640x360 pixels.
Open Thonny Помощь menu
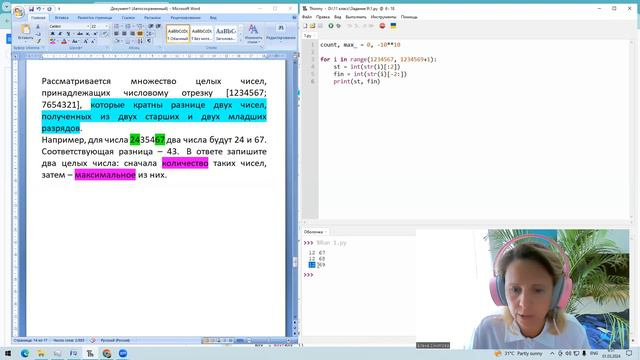click(409, 17)
